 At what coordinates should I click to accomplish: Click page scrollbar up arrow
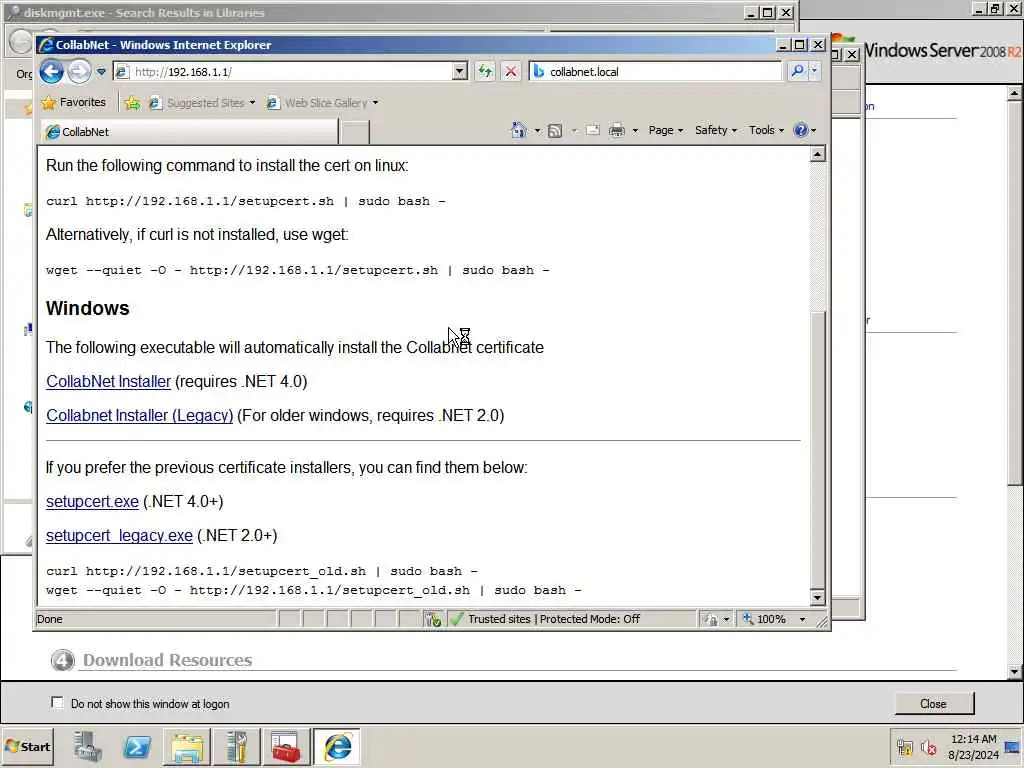pyautogui.click(x=817, y=154)
